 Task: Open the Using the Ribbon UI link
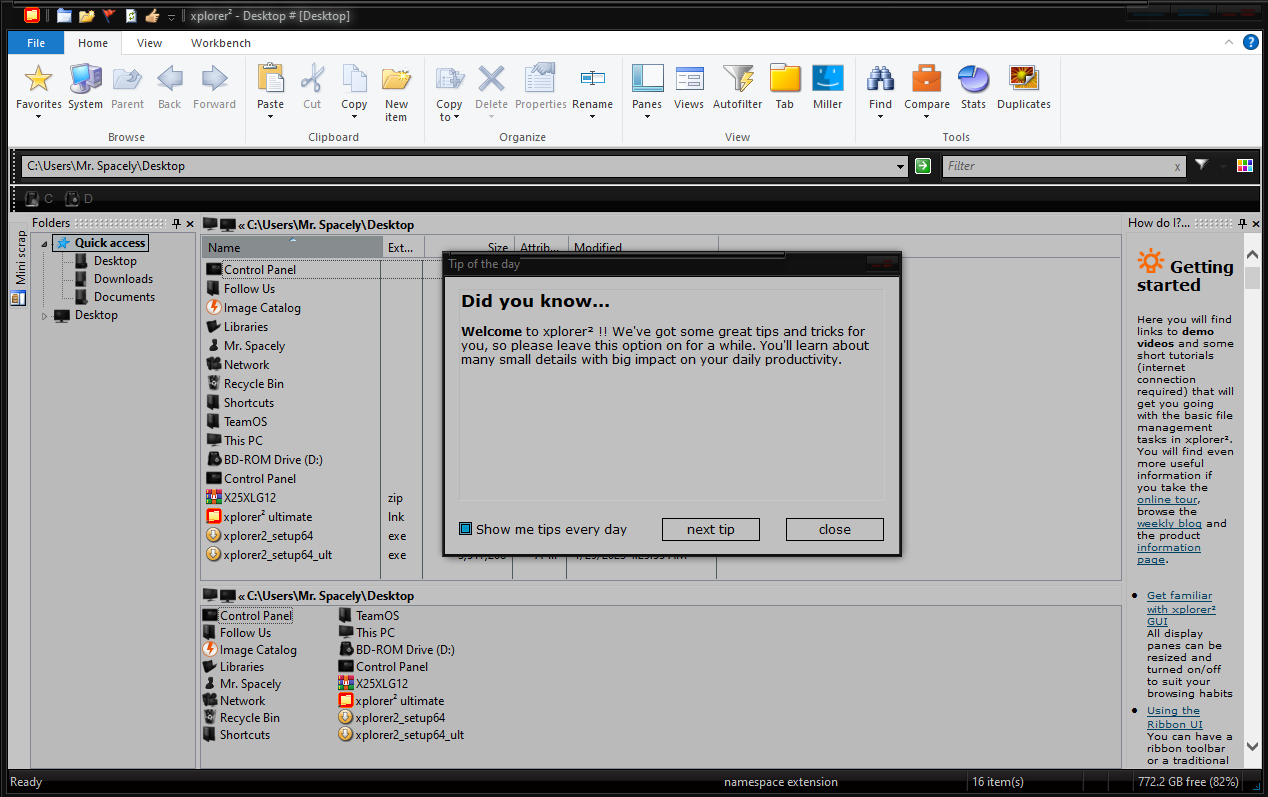1174,717
